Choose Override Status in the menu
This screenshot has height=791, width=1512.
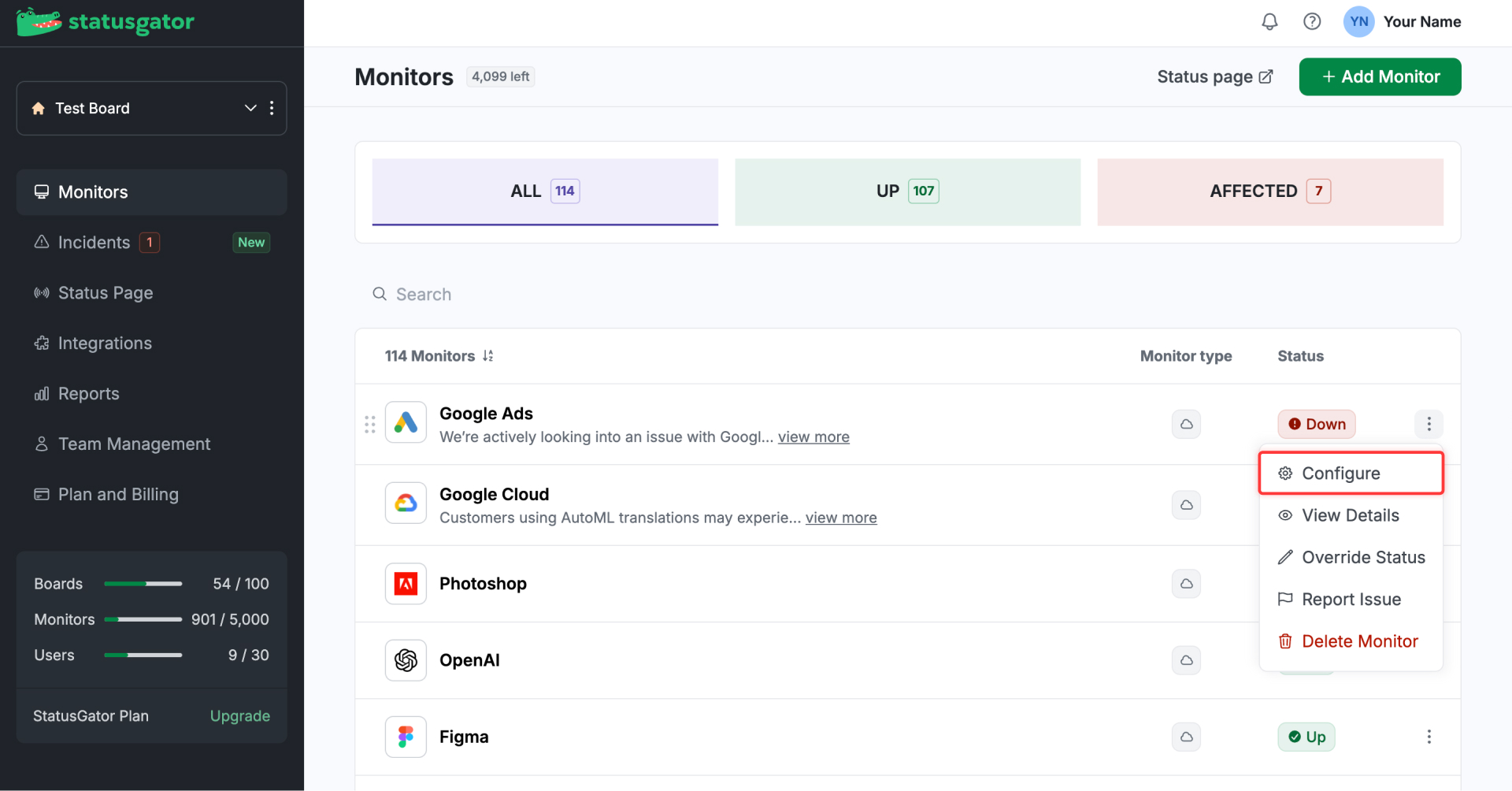tap(1351, 557)
